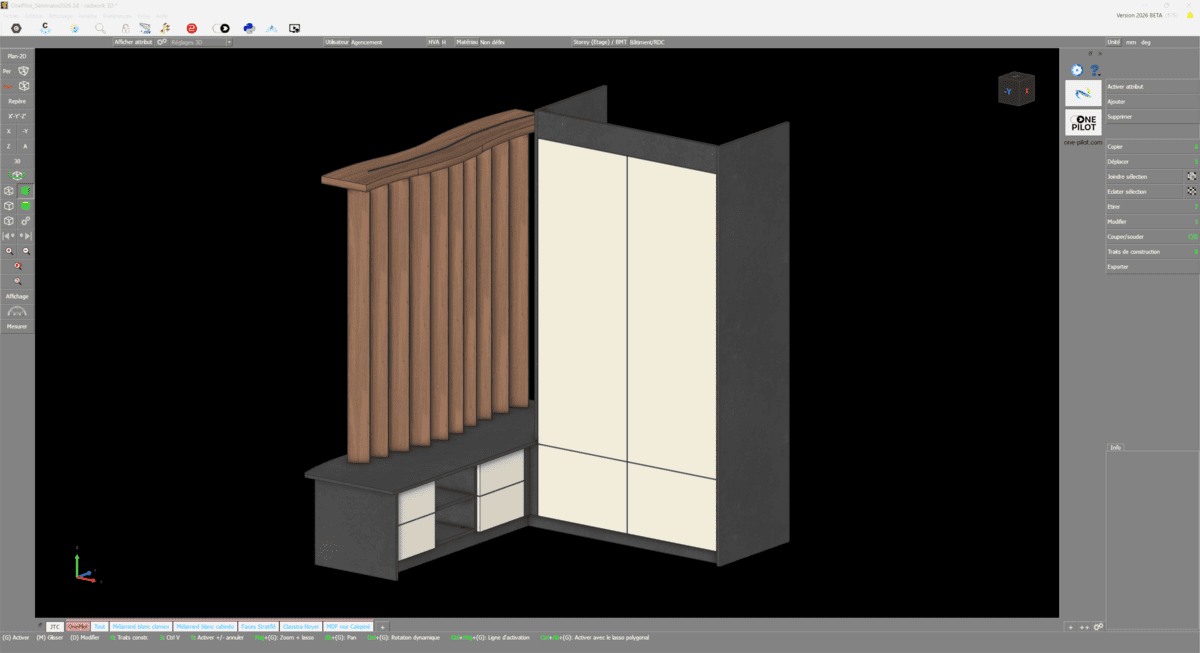This screenshot has width=1200, height=653.
Task: Select the Faces Stratifié tab
Action: 258,626
